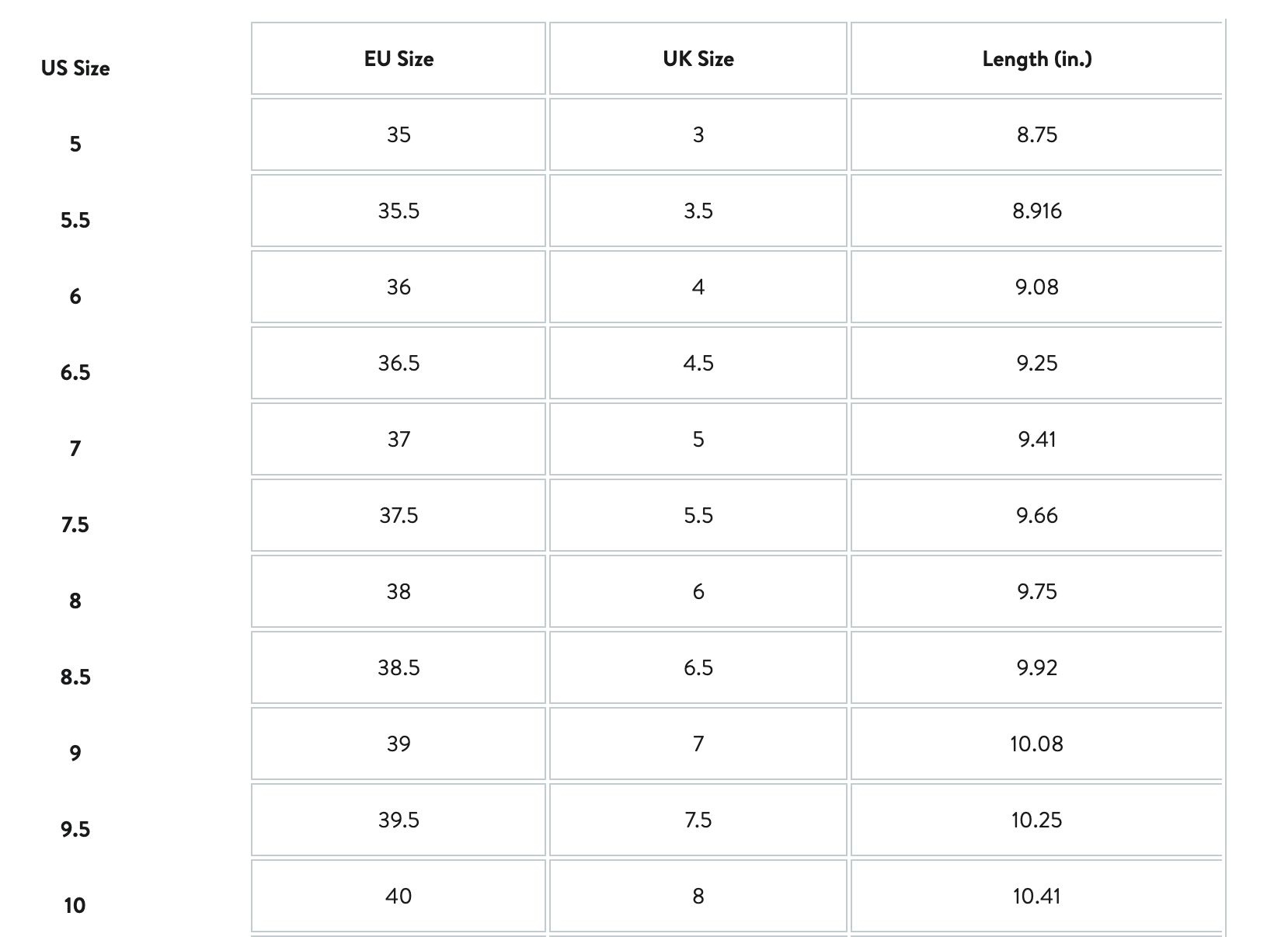
Task: Select the EU size 36.5 cell
Action: tap(399, 363)
